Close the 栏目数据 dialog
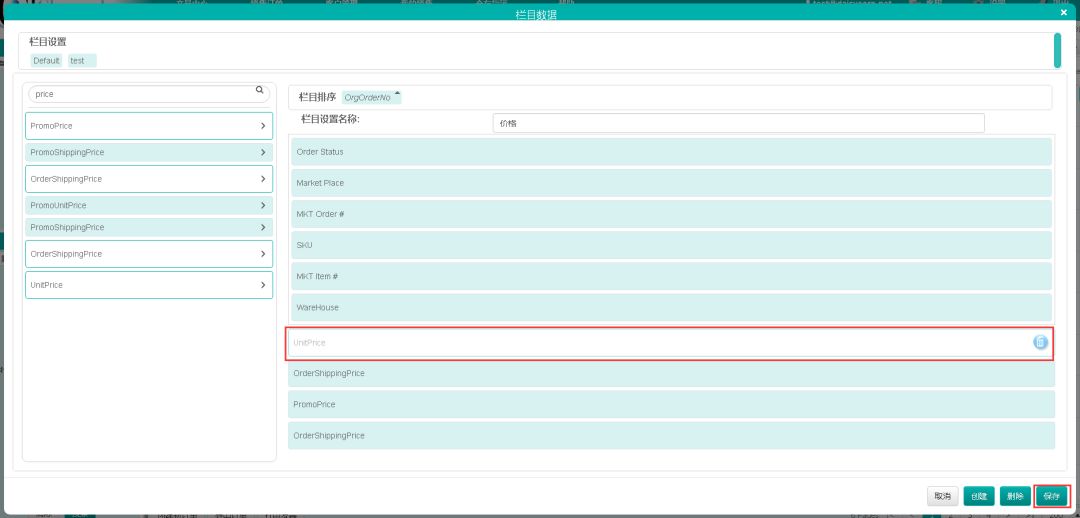Viewport: 1080px width, 518px height. tap(1063, 12)
